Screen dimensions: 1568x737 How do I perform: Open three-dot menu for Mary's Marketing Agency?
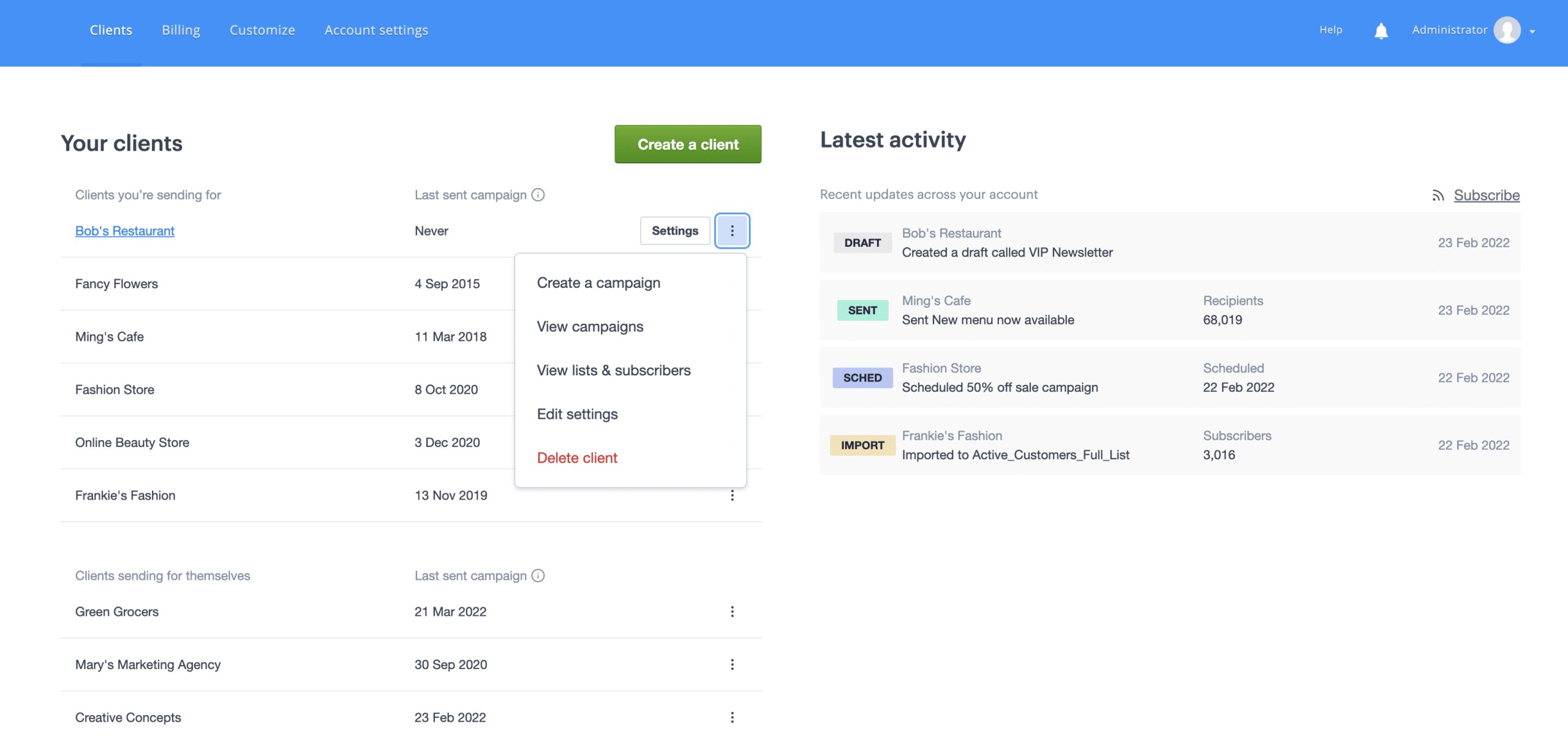[732, 664]
